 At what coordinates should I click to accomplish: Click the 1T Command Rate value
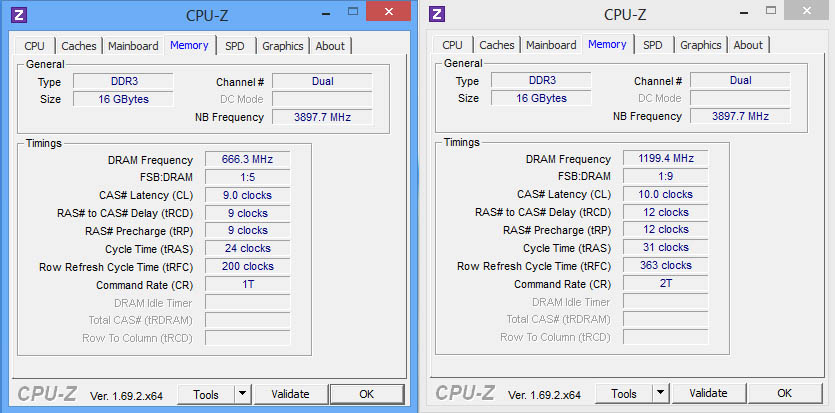tap(248, 285)
